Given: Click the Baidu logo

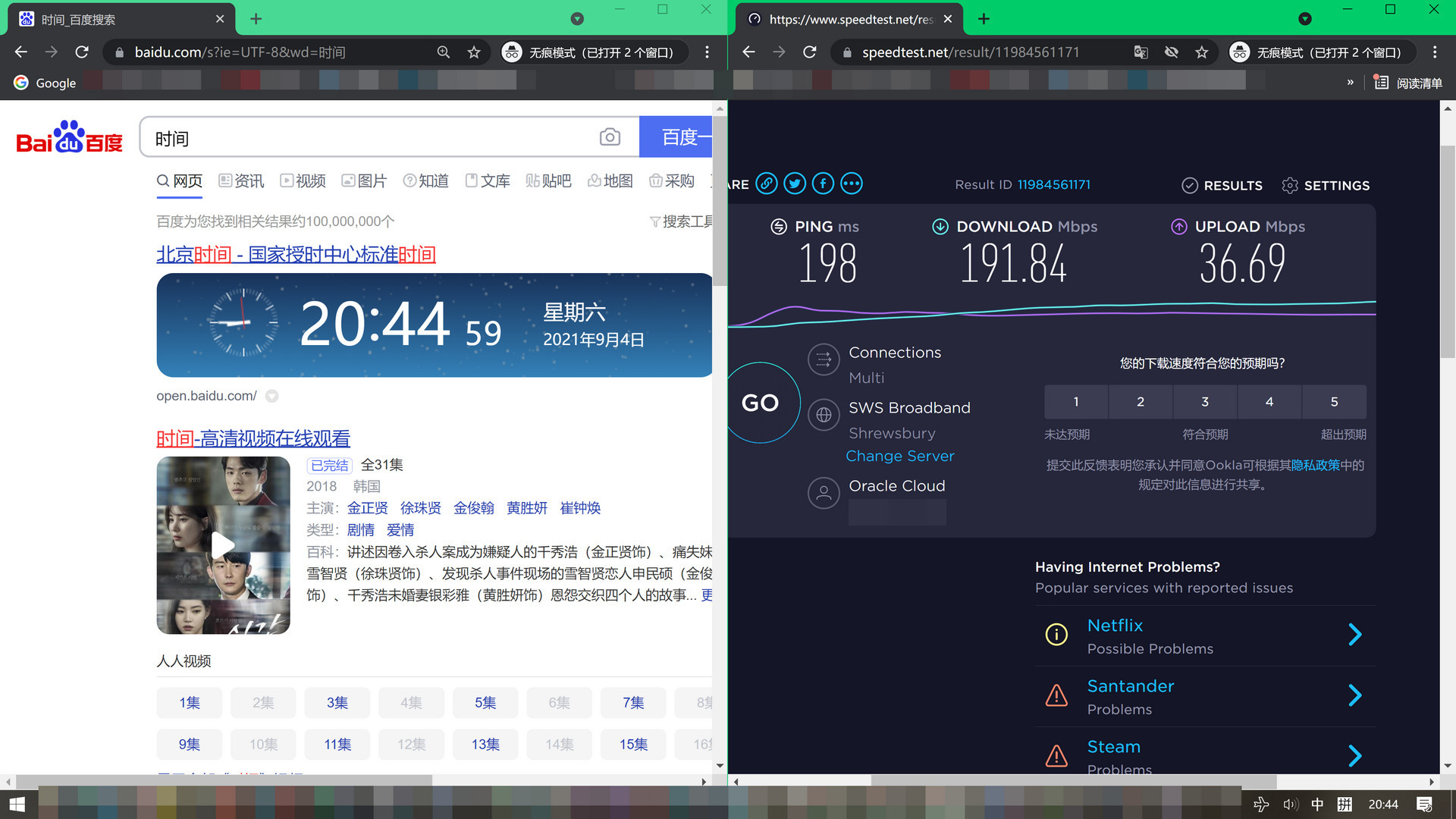Looking at the screenshot, I should tap(69, 137).
